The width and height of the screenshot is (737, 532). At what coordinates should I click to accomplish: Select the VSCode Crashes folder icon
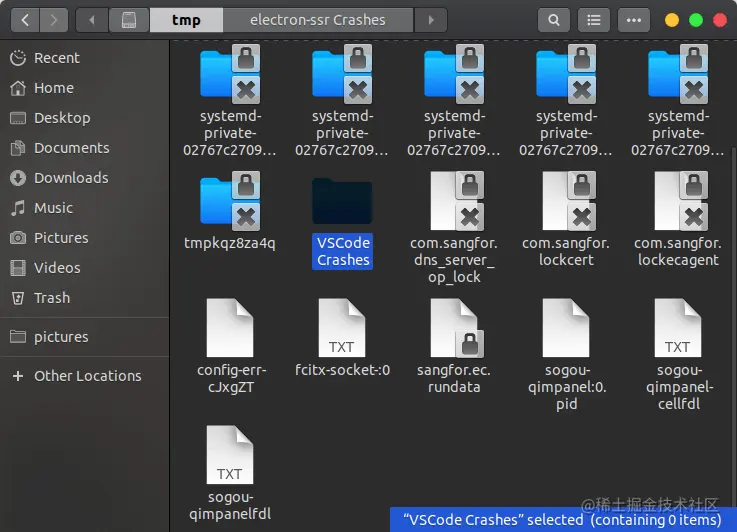[342, 201]
